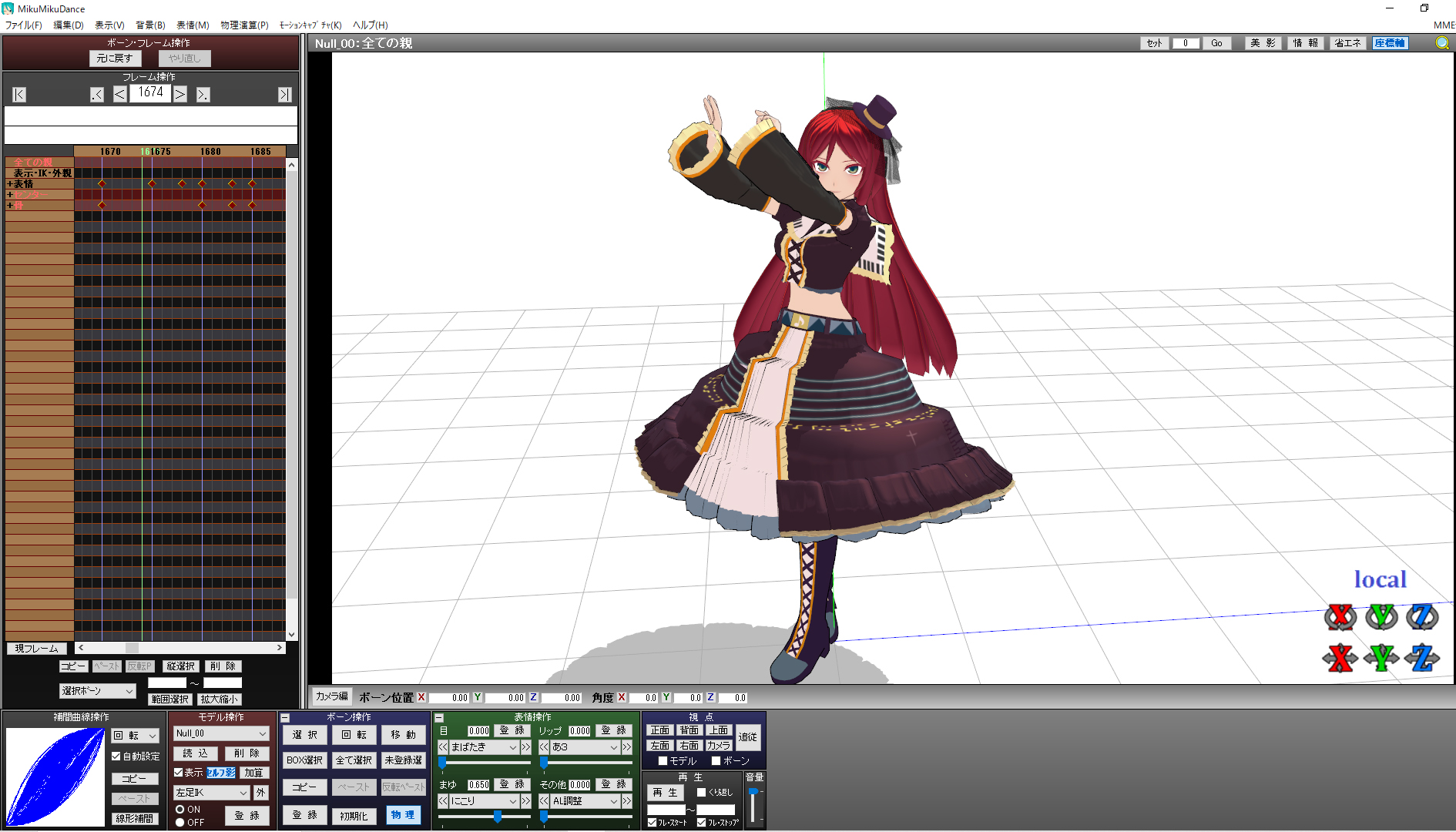Expand the +表情 timeline row
The width and height of the screenshot is (1456, 832).
10,184
